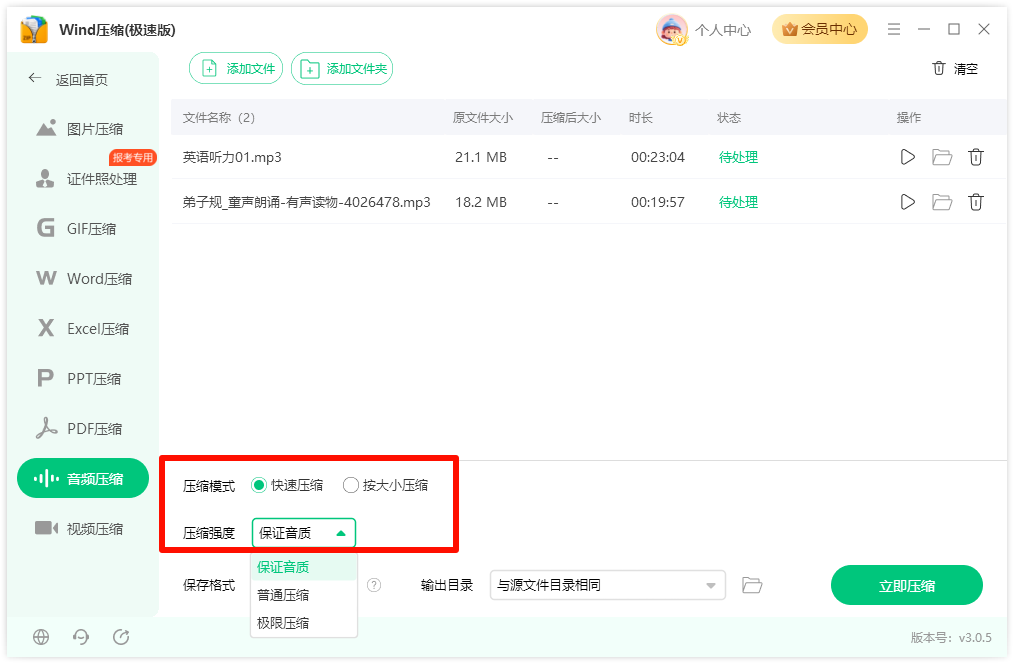Play the 英语听力01.mp3 audio file
Viewport: 1014px width, 664px height.
click(907, 157)
